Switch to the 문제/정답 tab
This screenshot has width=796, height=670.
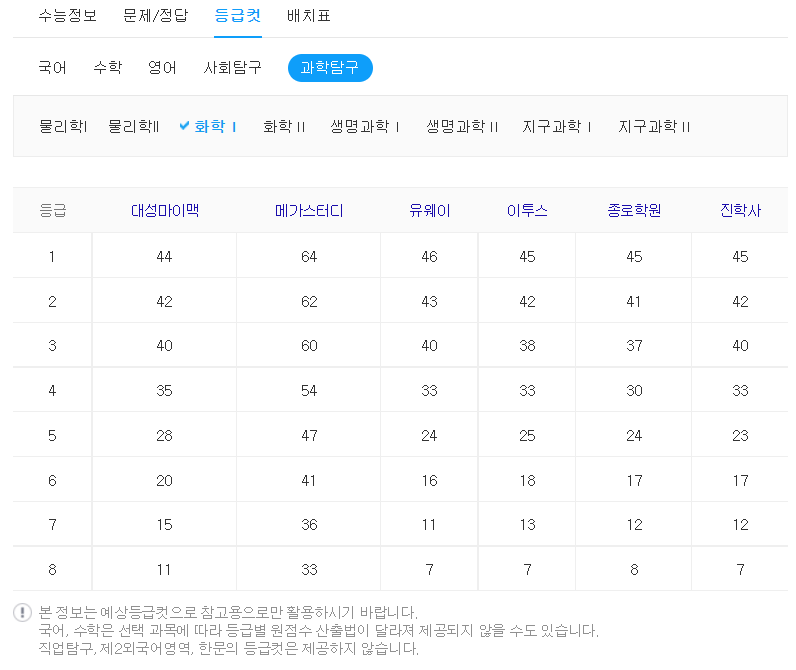(x=155, y=16)
